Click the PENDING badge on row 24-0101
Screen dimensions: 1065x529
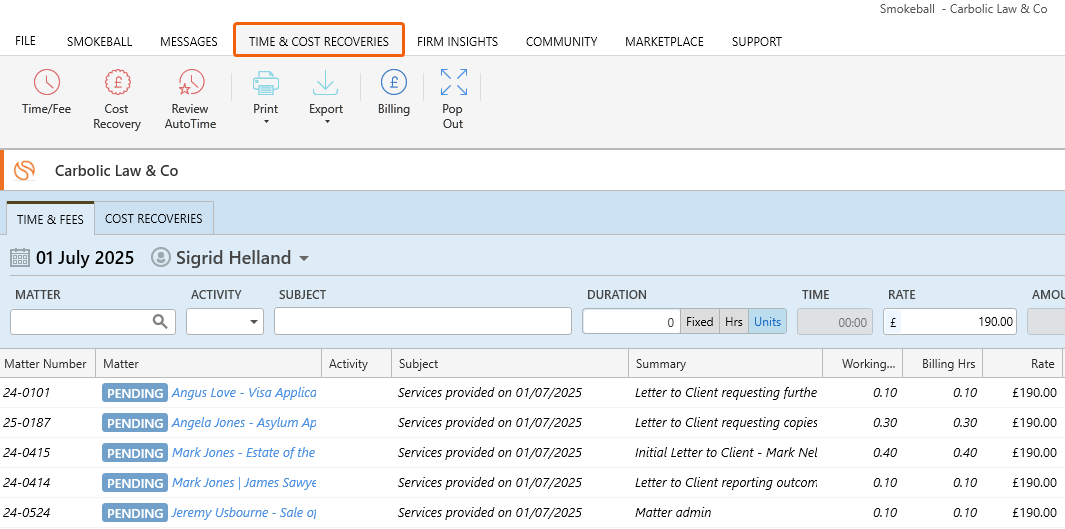coord(134,393)
